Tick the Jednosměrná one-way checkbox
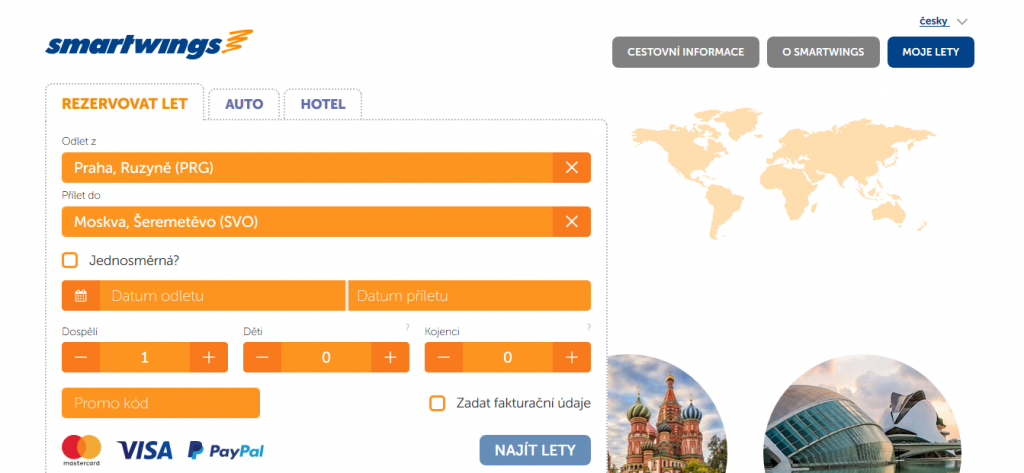This screenshot has height=473, width=1024. click(x=70, y=260)
